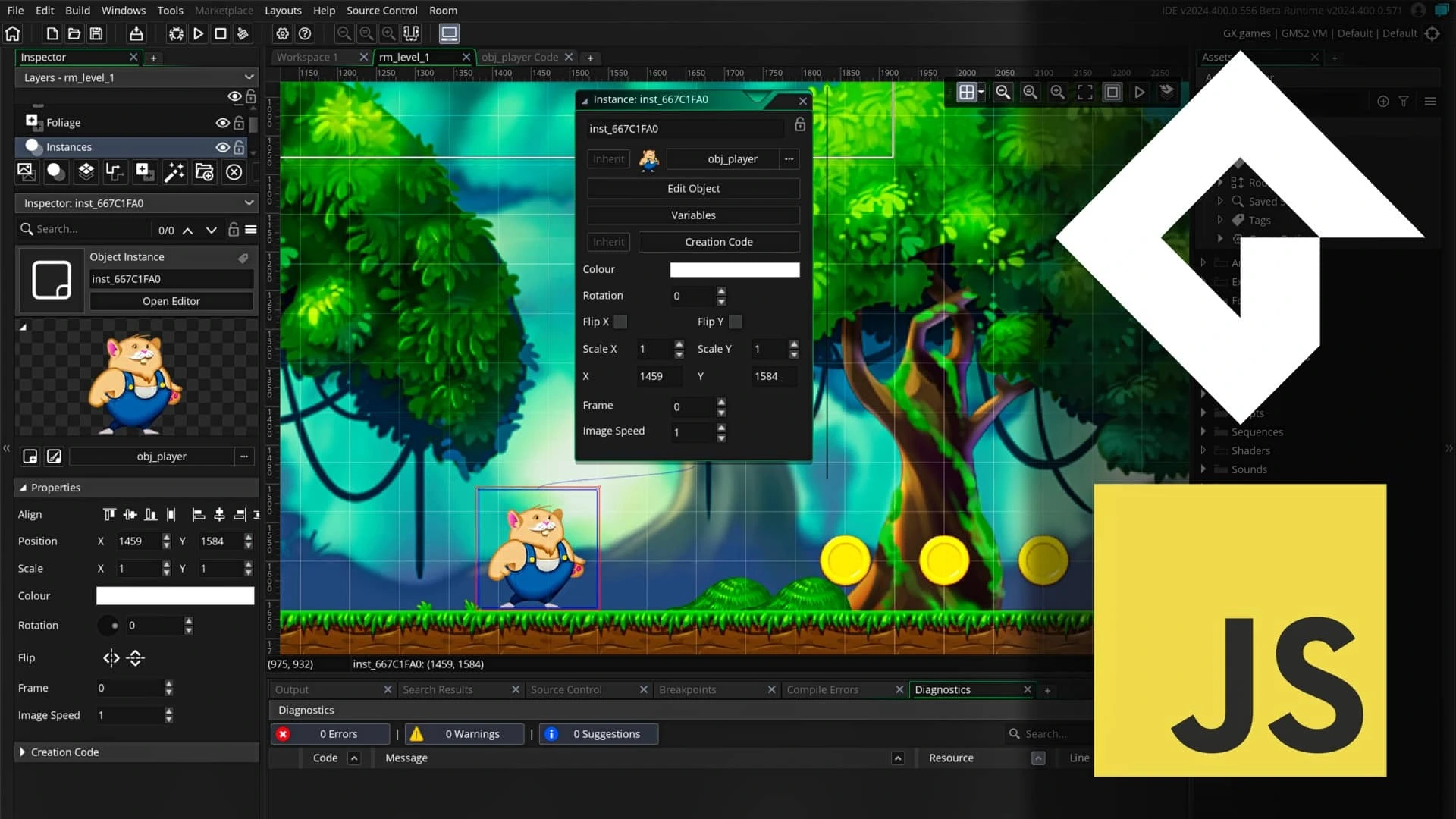Screen dimensions: 1456x819
Task: Expand the Creation Code section
Action: click(x=23, y=752)
